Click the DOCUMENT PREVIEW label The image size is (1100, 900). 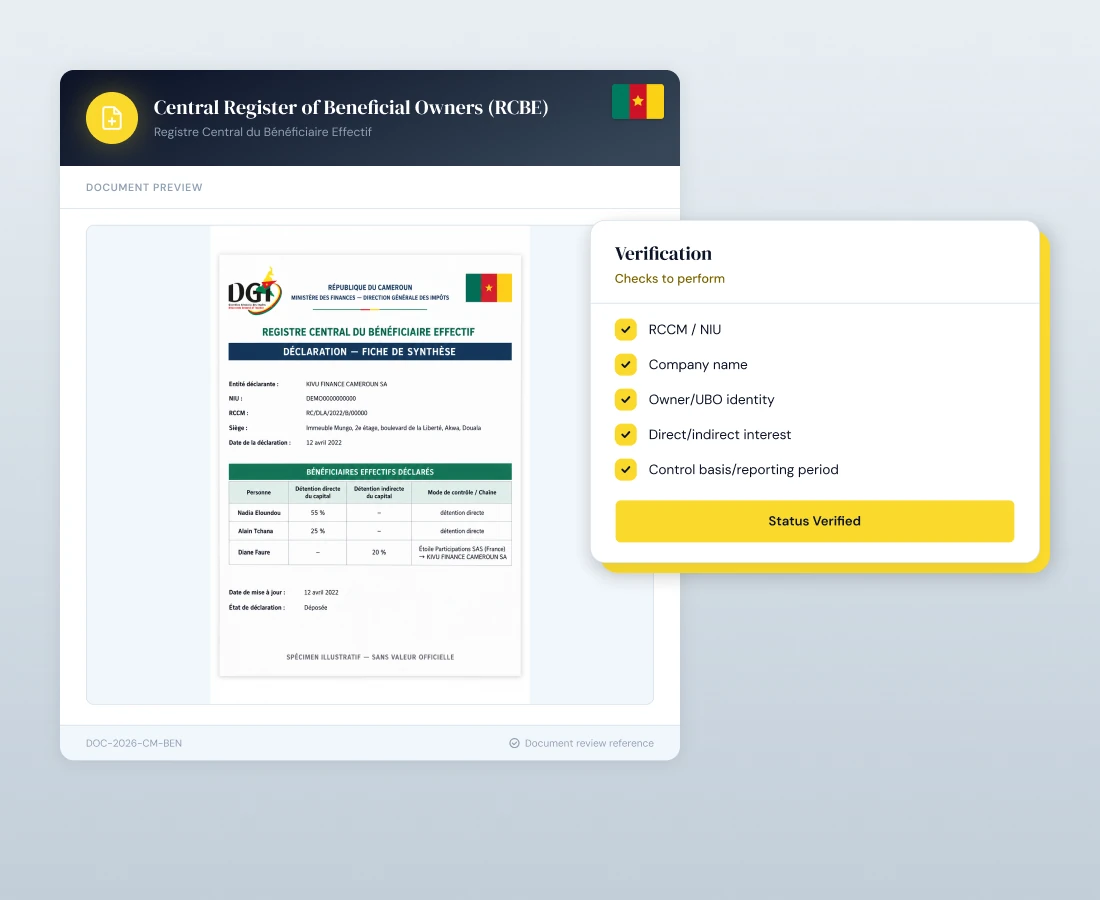coord(144,187)
